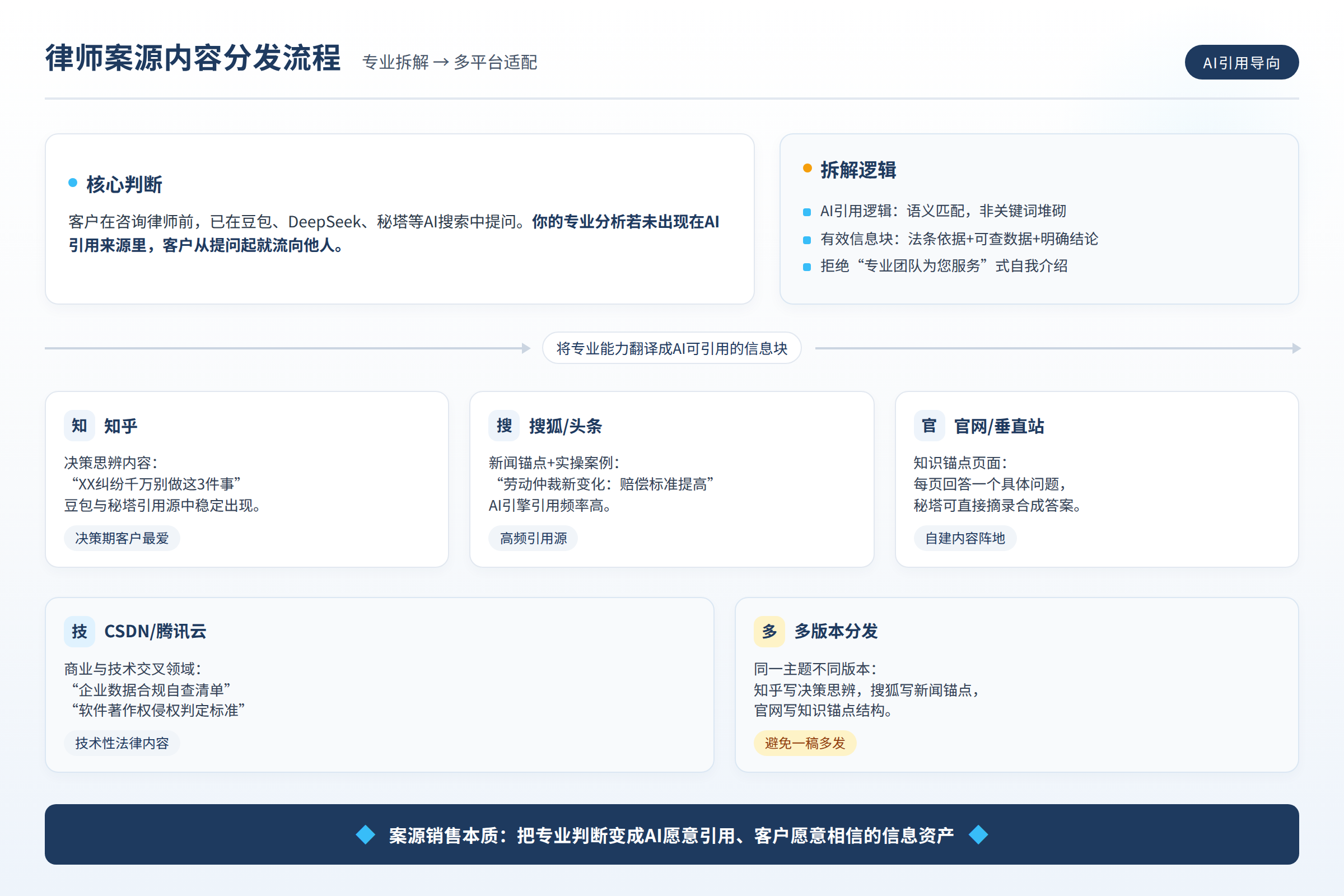Click the bullet next to AI引用逻辑

pos(807,213)
